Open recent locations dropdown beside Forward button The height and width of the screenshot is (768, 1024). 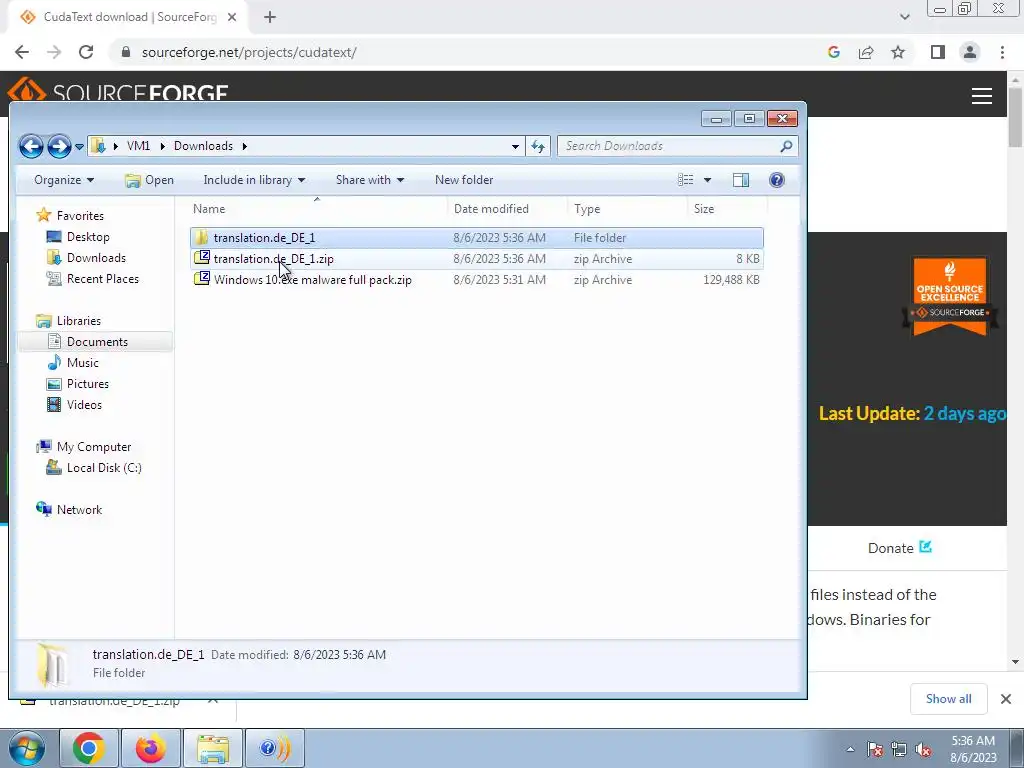pos(79,147)
